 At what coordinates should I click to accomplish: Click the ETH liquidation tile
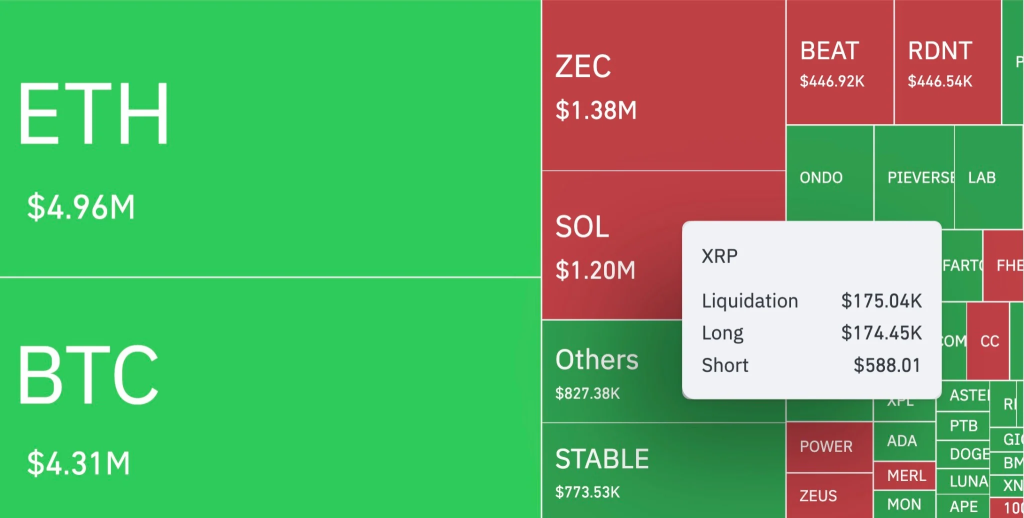pyautogui.click(x=270, y=138)
